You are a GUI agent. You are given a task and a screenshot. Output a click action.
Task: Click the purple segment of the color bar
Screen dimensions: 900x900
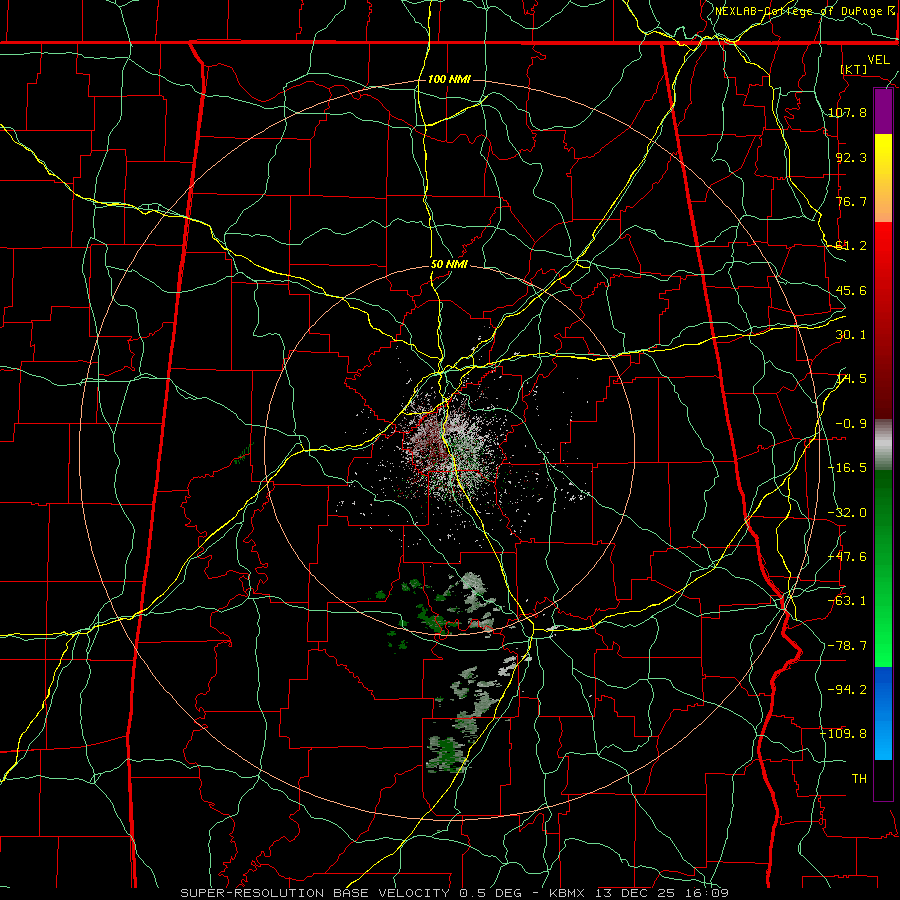coord(883,112)
